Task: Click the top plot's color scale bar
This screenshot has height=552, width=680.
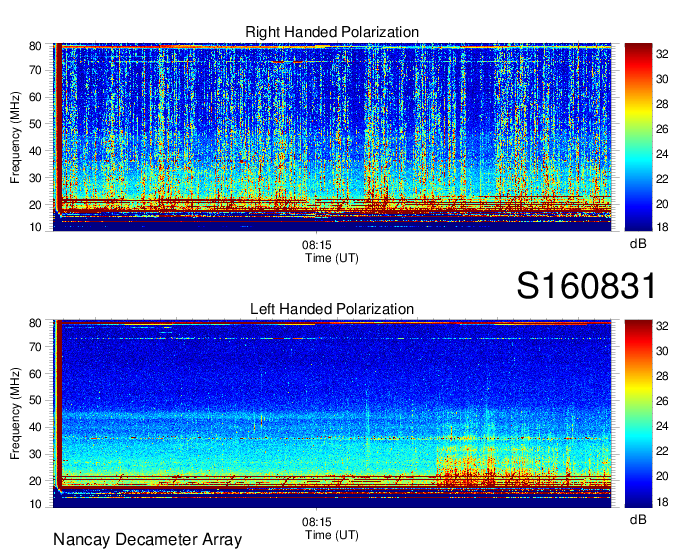Action: pyautogui.click(x=638, y=137)
